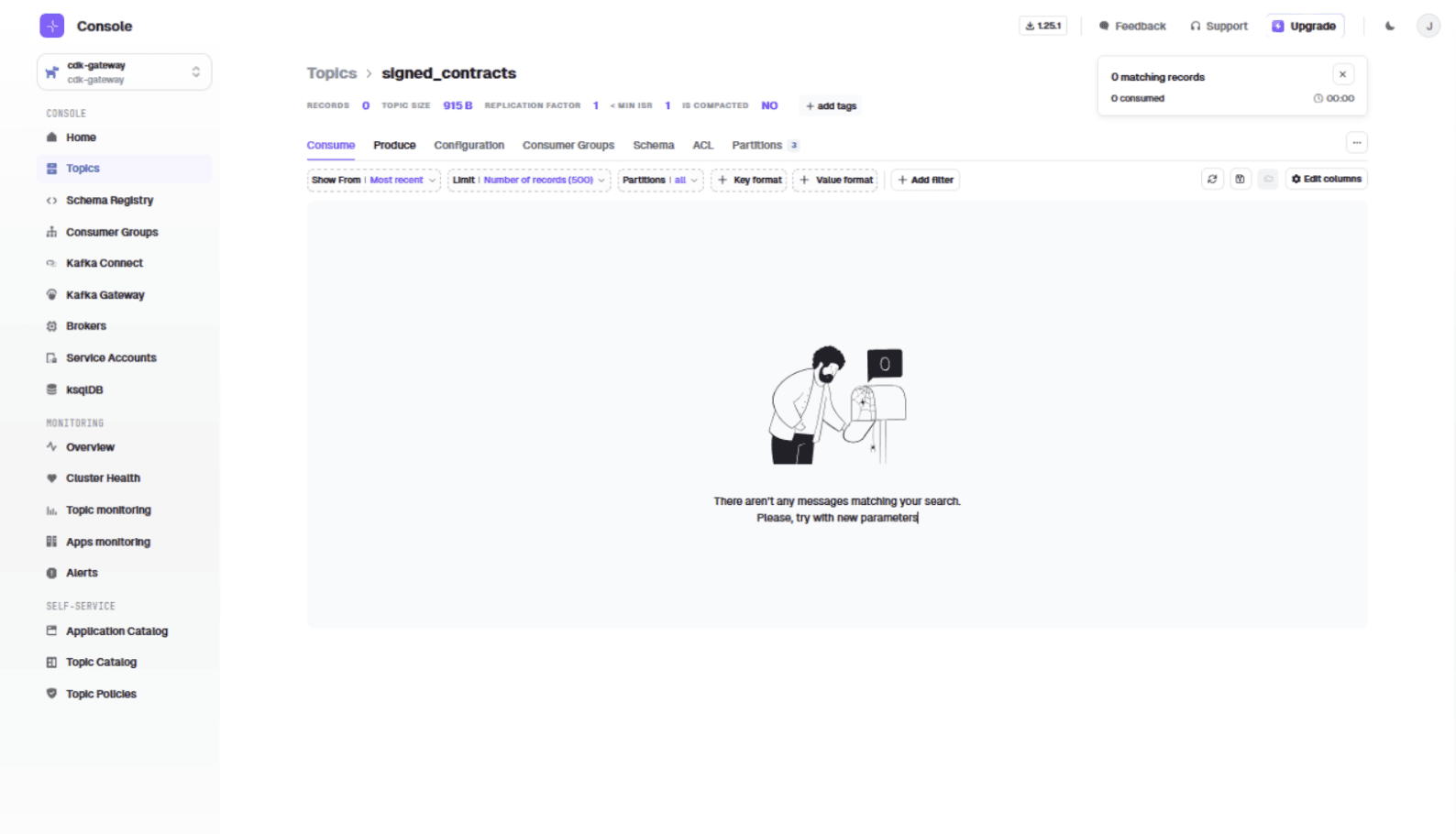Click the save filter template icon

click(1240, 180)
